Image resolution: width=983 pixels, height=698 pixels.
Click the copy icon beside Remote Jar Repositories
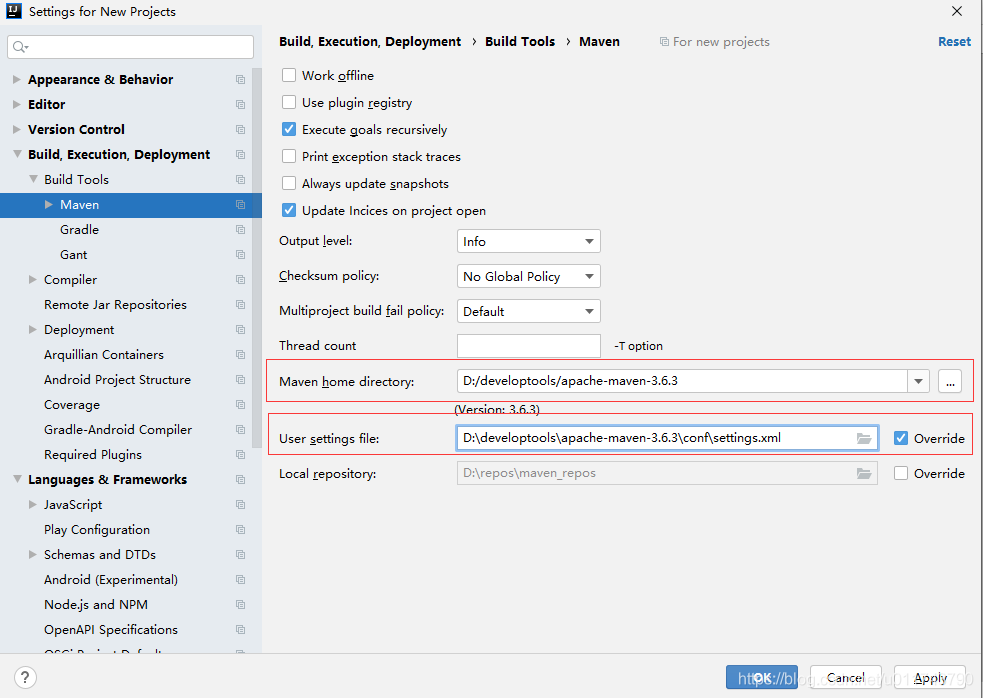(x=240, y=305)
